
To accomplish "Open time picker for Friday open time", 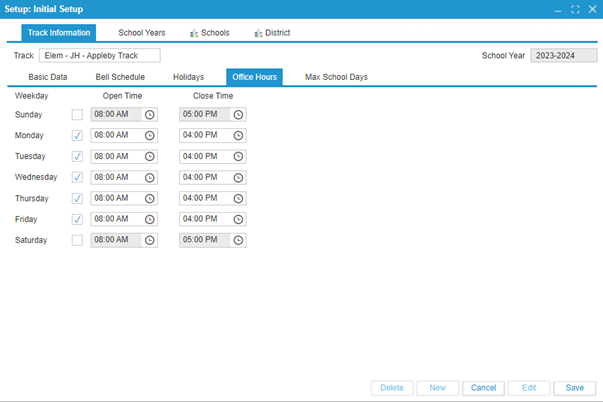I will pyautogui.click(x=150, y=219).
